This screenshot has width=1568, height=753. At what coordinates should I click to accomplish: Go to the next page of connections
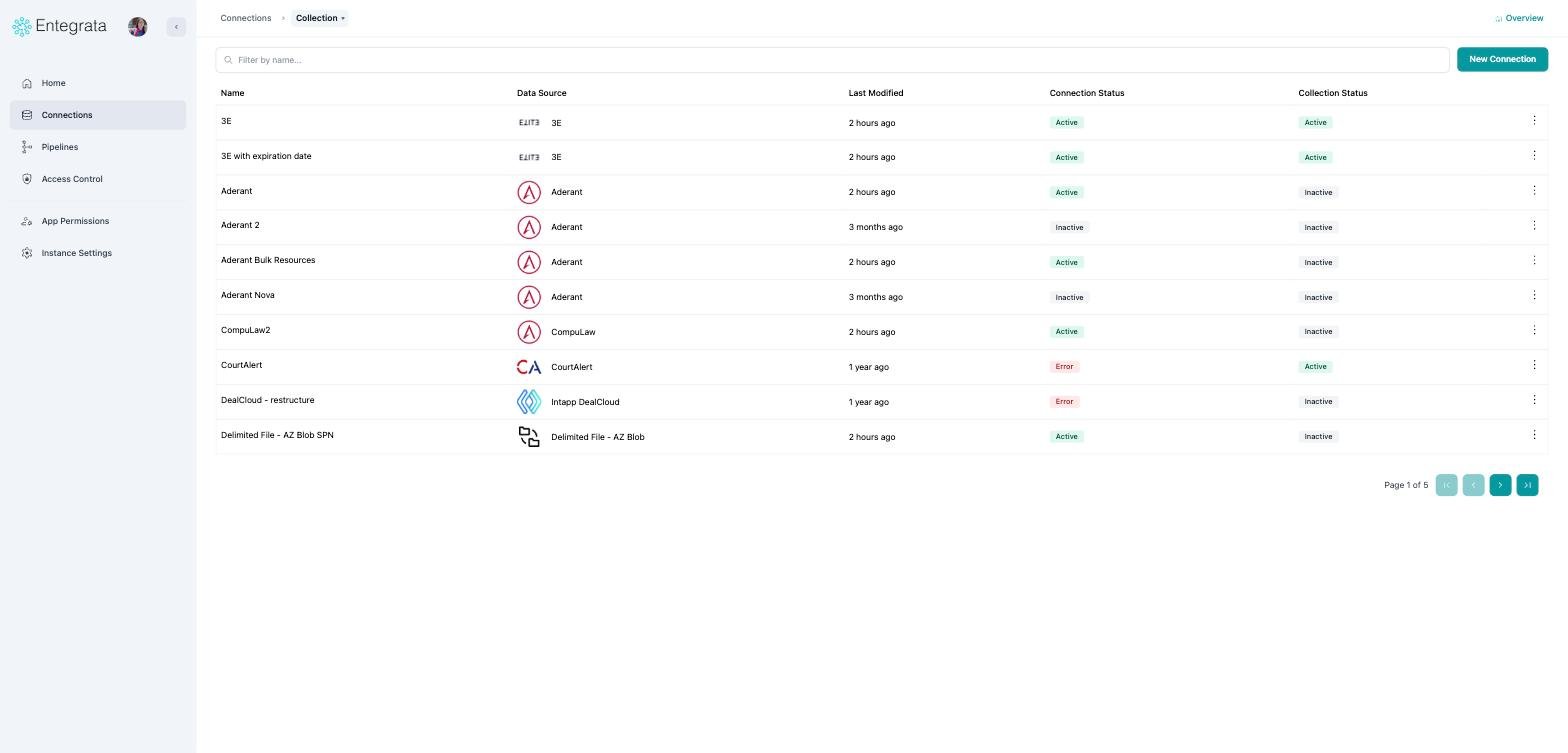click(1500, 485)
